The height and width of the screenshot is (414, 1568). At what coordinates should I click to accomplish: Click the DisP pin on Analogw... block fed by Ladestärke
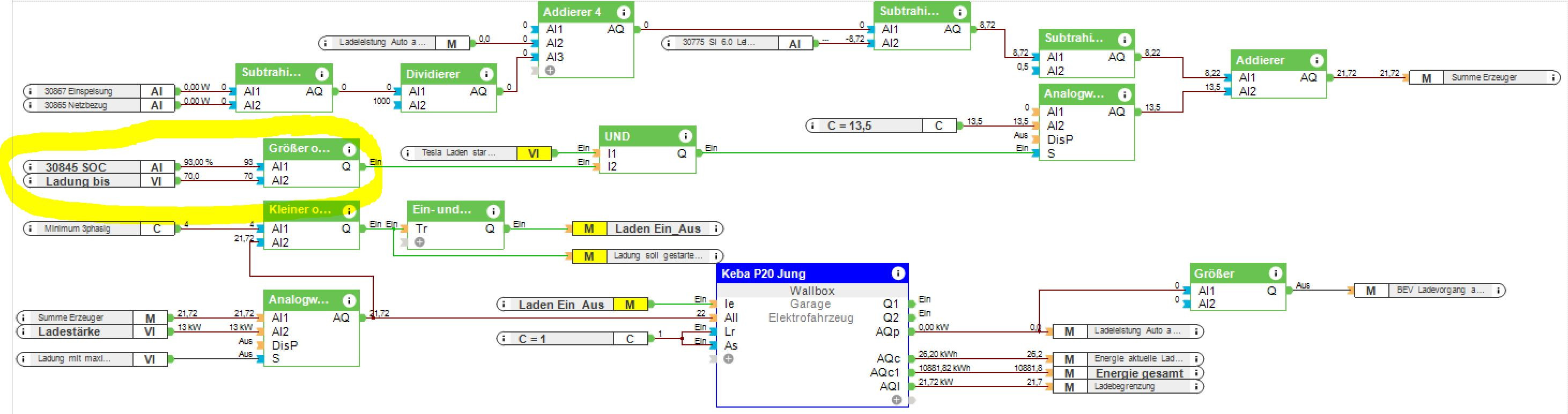(260, 345)
